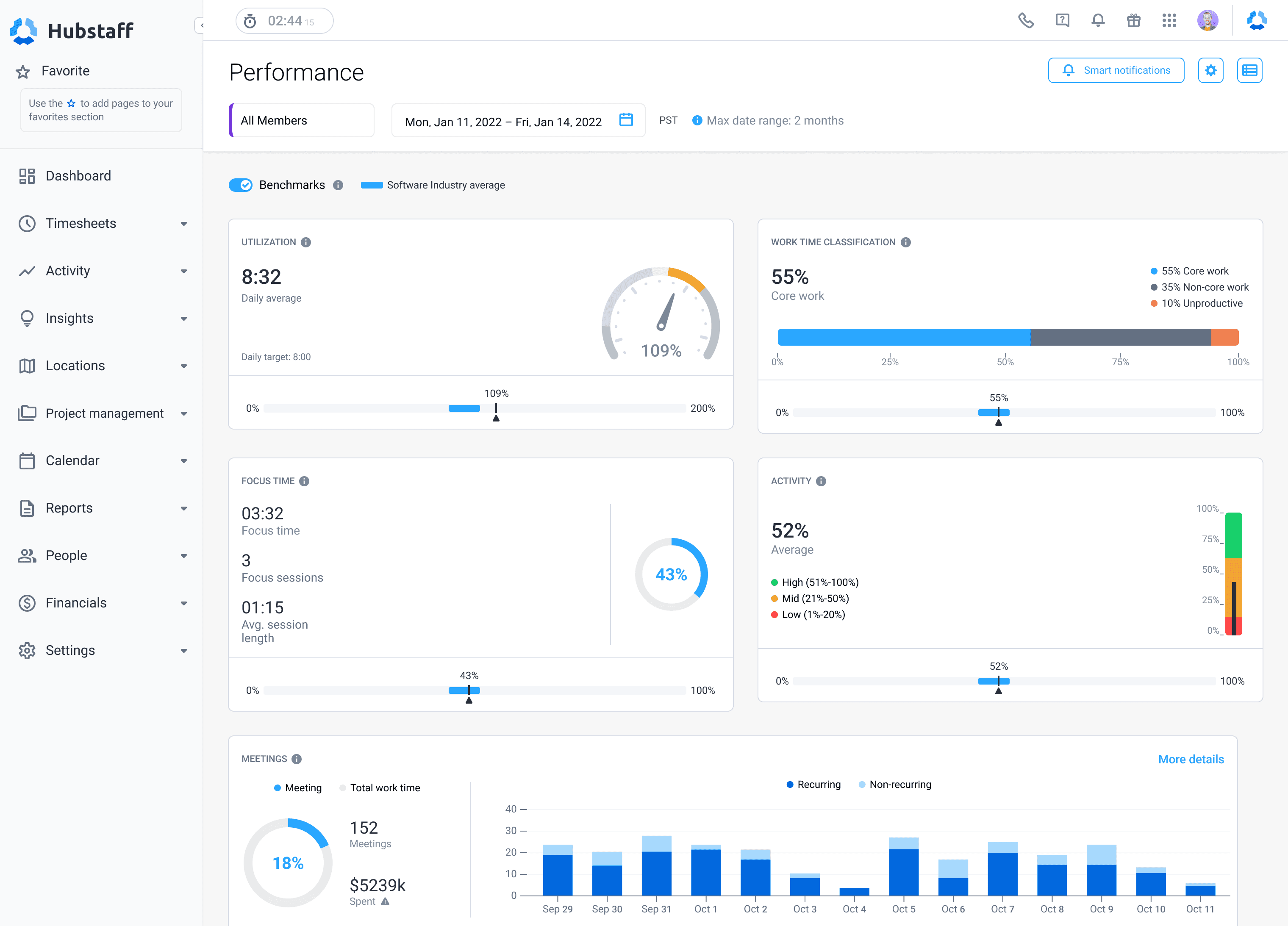Click the phone call icon in top bar

(x=1026, y=21)
